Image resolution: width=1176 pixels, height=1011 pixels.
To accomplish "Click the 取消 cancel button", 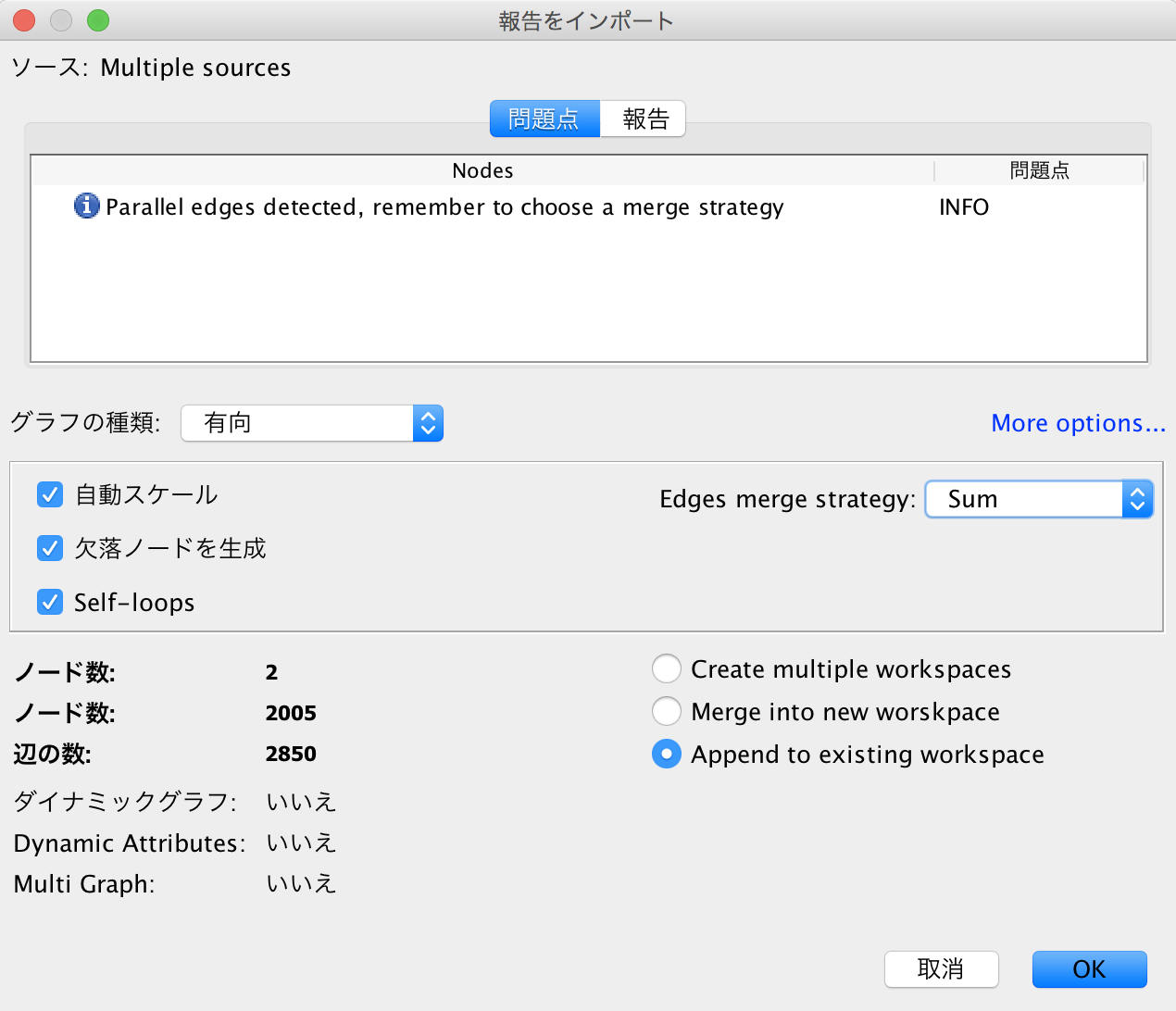I will click(941, 969).
